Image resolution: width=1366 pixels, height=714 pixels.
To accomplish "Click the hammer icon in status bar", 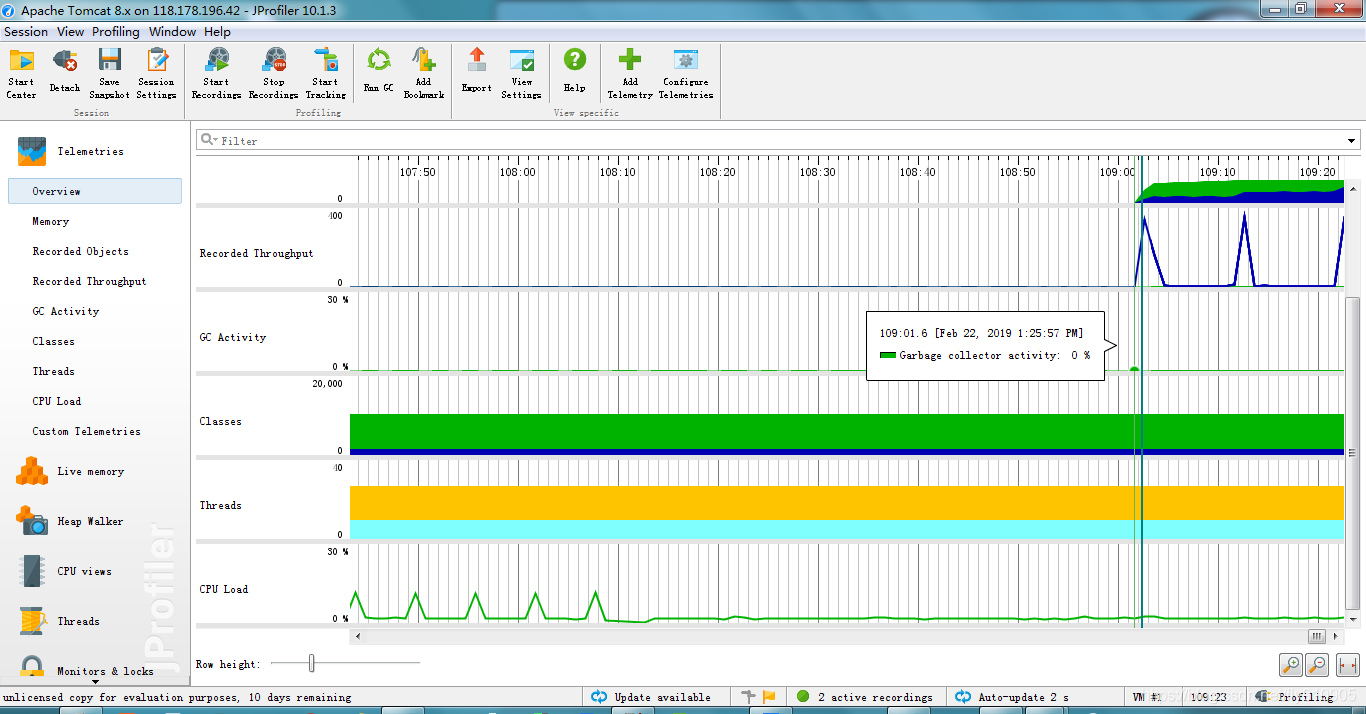I will click(749, 697).
